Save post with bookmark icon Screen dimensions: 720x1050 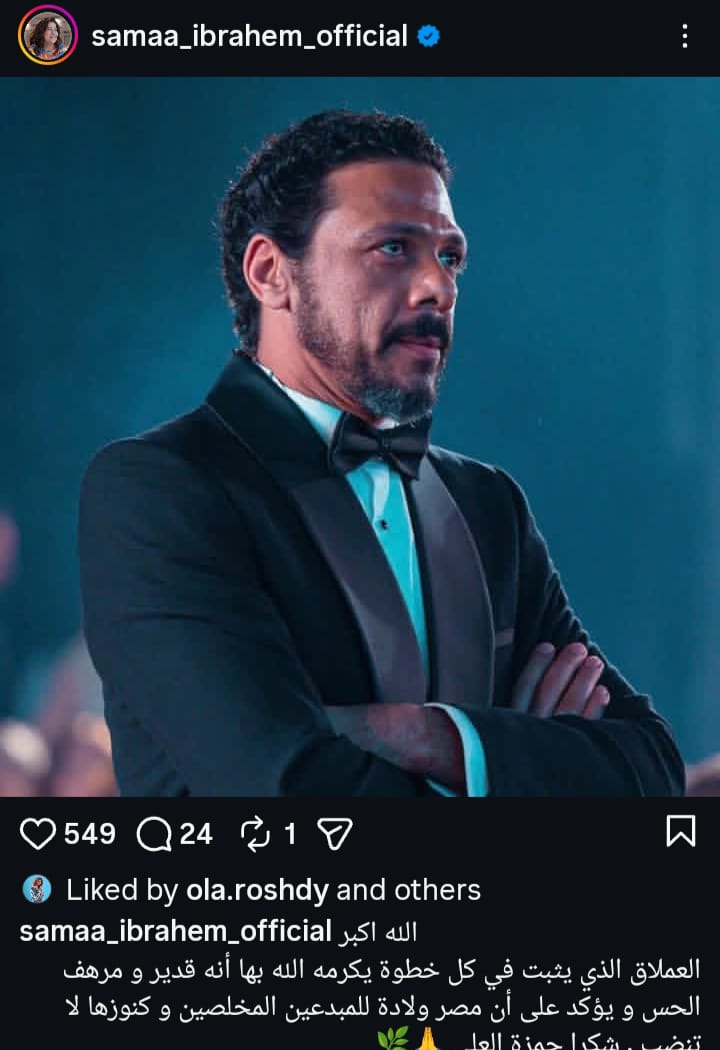(x=680, y=831)
